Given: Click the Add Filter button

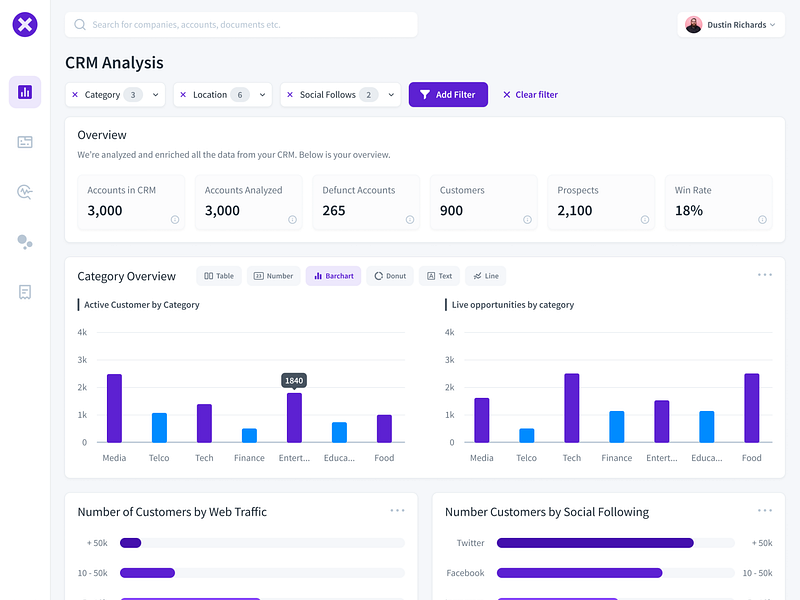Looking at the screenshot, I should (x=447, y=94).
